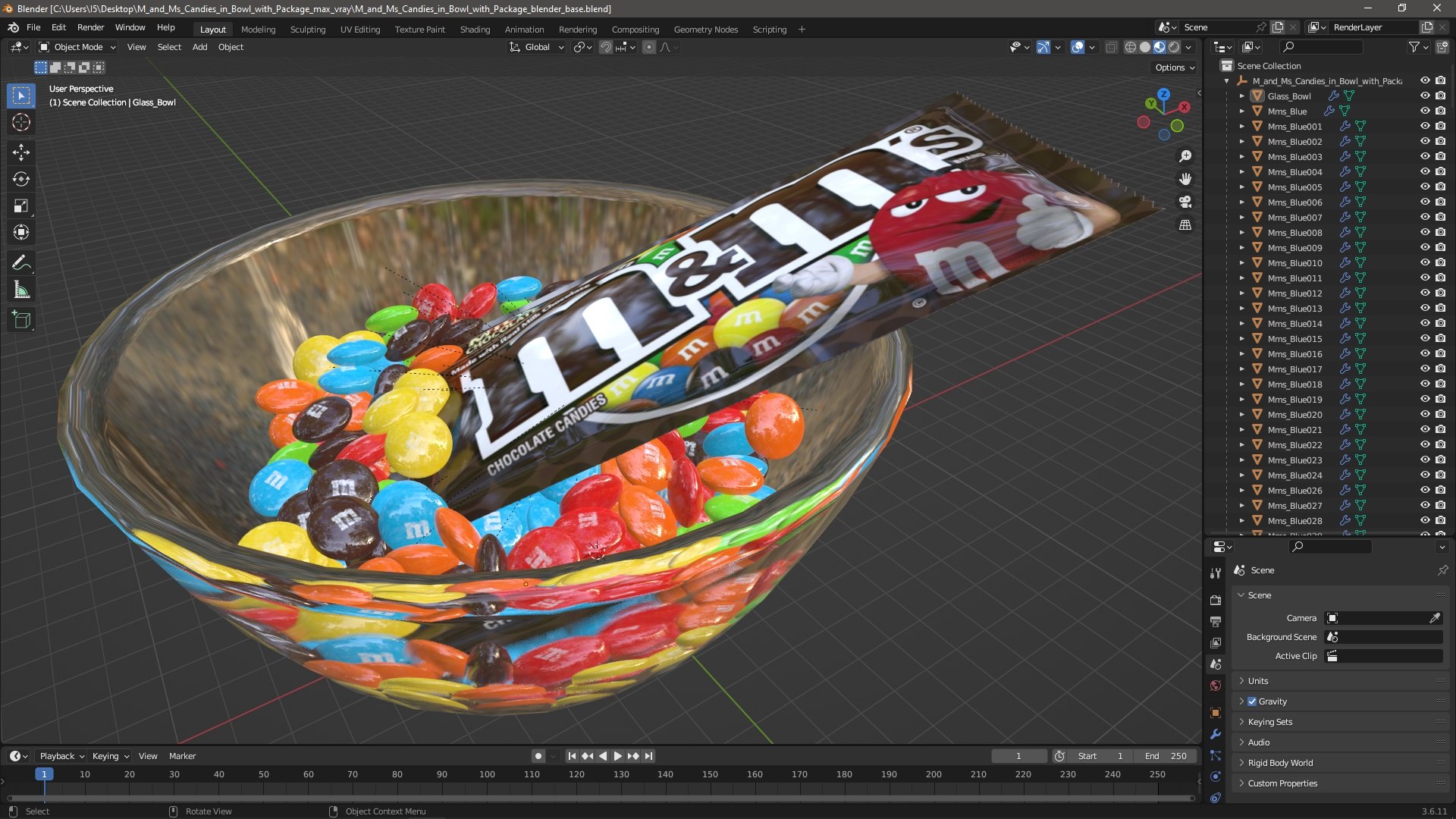The width and height of the screenshot is (1456, 819).
Task: Select the Measure tool
Action: tap(21, 290)
